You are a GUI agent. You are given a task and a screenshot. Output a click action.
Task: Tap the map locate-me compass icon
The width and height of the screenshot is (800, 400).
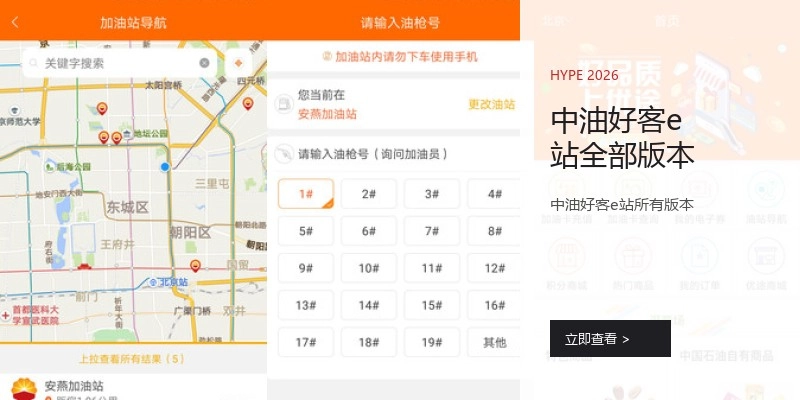[238, 63]
